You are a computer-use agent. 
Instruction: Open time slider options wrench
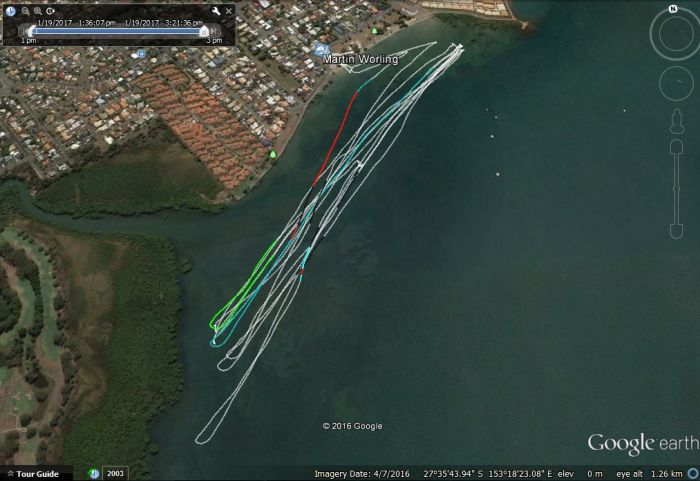pos(215,11)
